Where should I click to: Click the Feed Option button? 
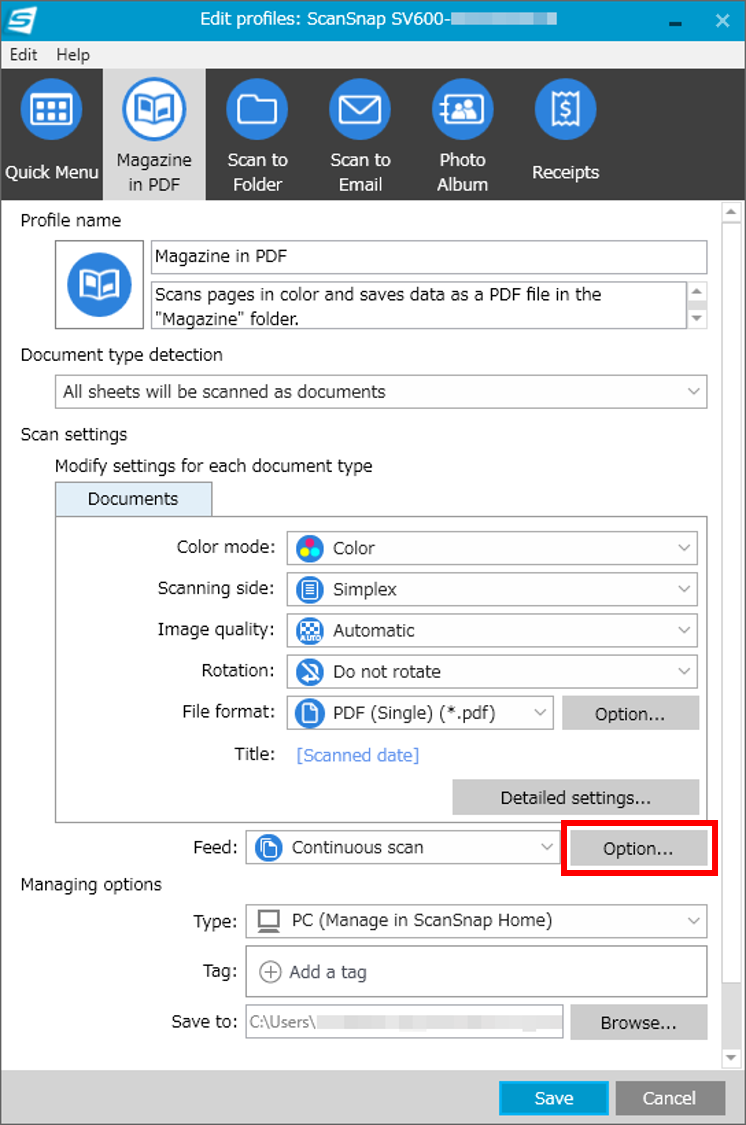point(638,848)
